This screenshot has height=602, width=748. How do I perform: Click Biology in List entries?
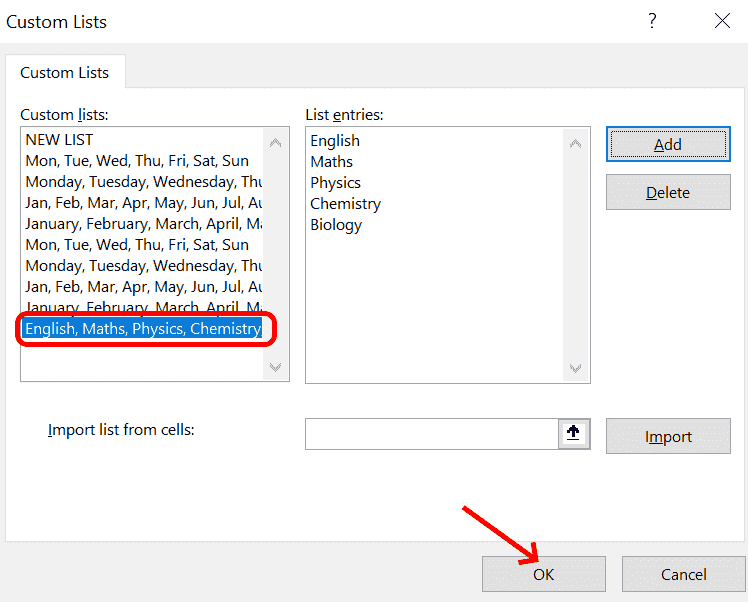(336, 225)
